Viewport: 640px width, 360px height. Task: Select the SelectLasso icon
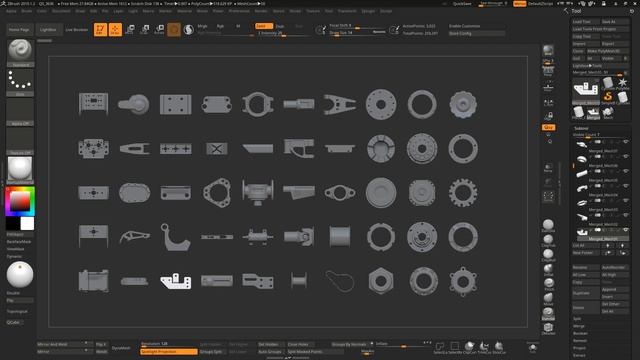point(440,347)
